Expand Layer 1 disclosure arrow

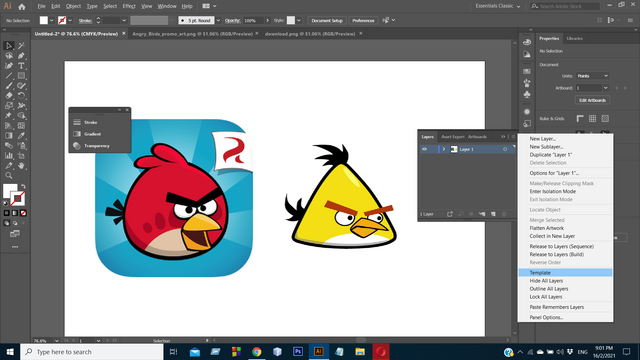click(444, 149)
